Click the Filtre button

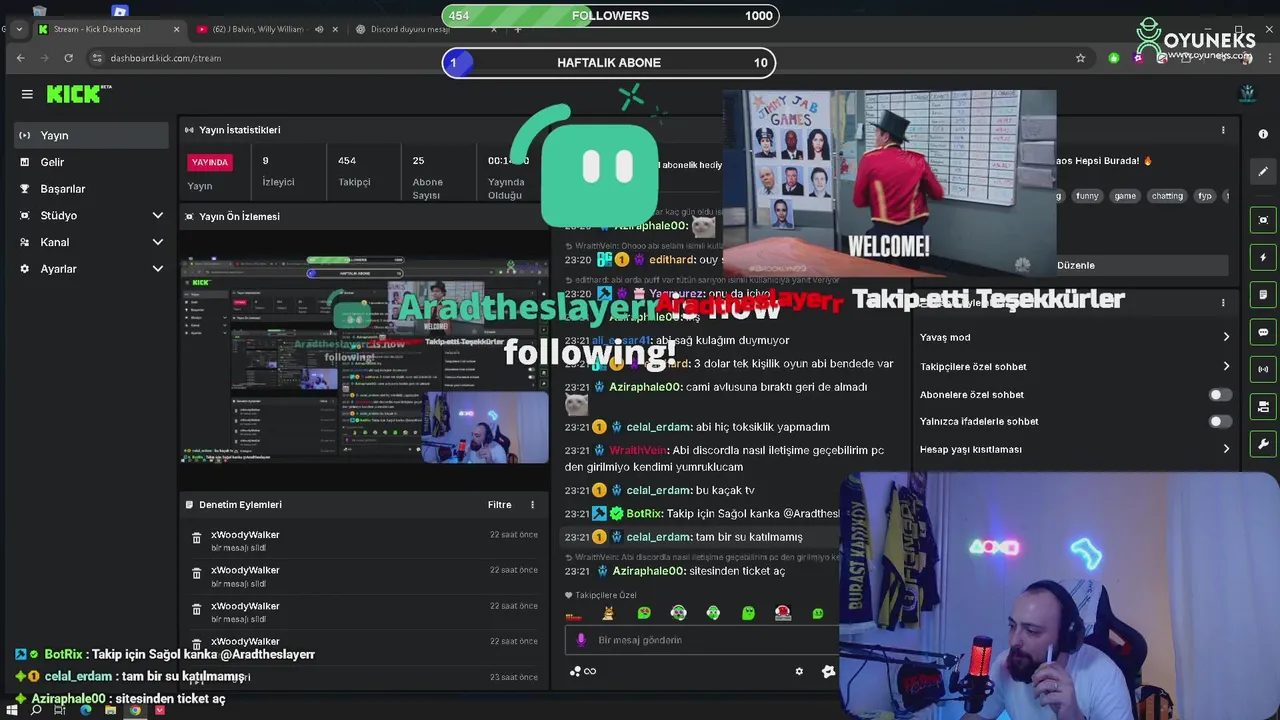[x=499, y=505]
